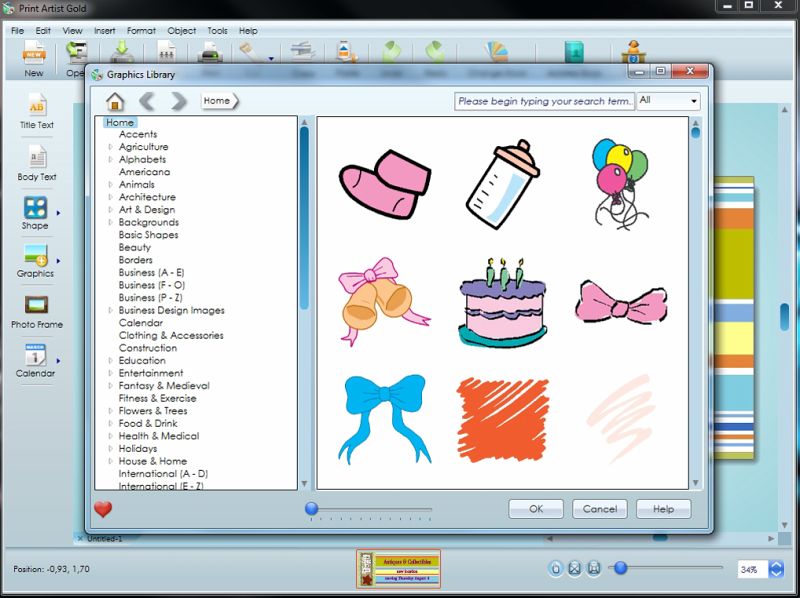
Task: Select the colorful balloons graphic
Action: click(x=619, y=184)
